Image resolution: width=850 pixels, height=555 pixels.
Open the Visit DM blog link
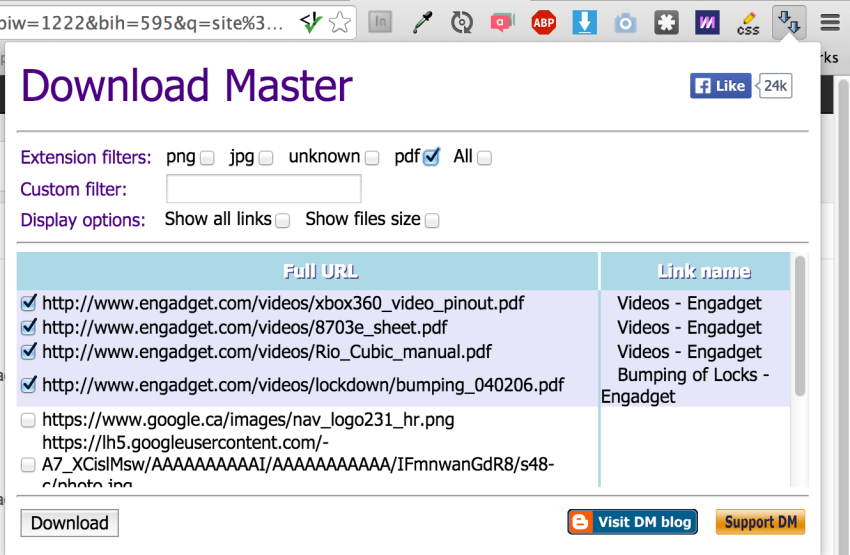coord(633,522)
